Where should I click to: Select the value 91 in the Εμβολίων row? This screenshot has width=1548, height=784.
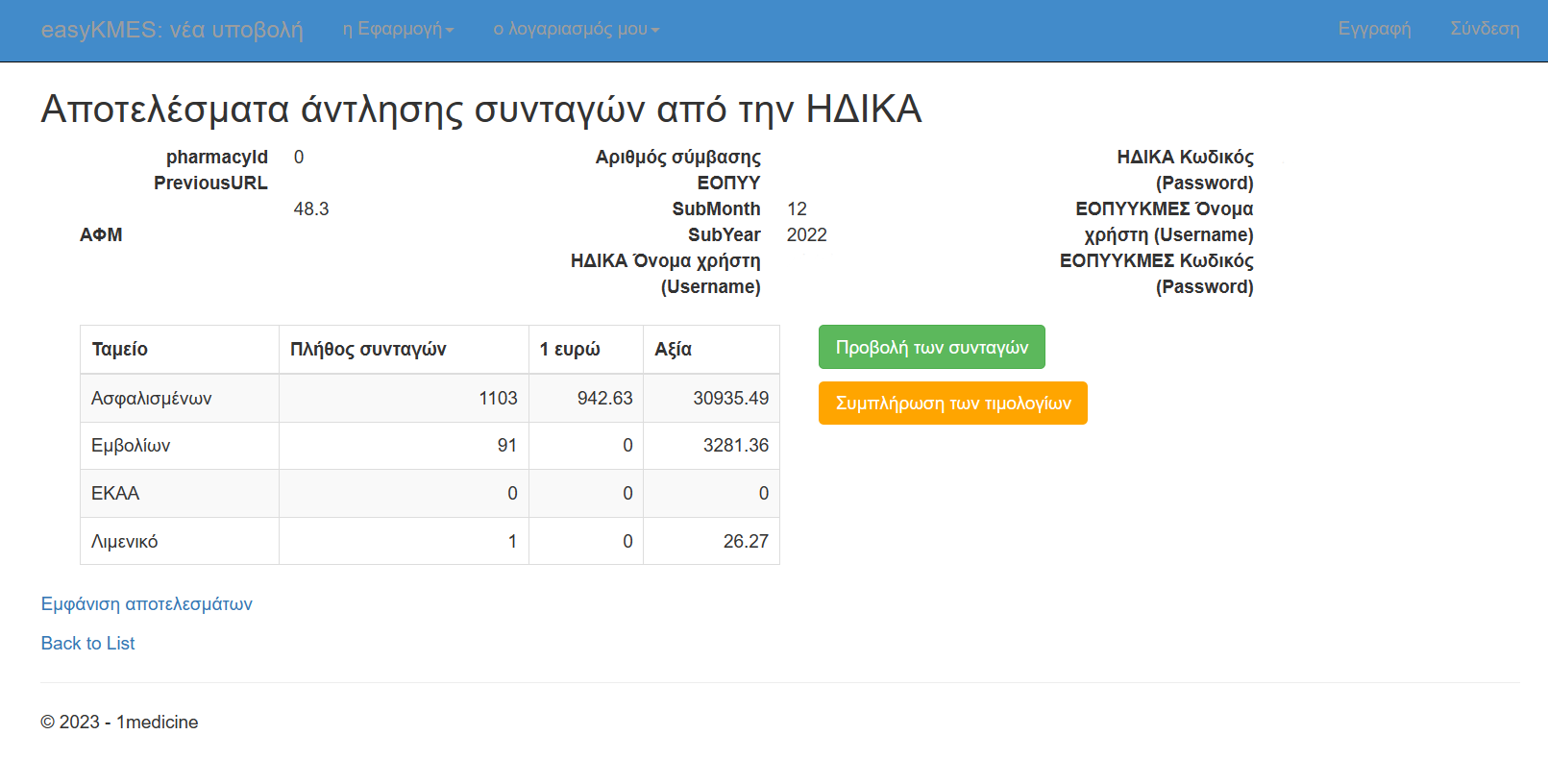(507, 445)
